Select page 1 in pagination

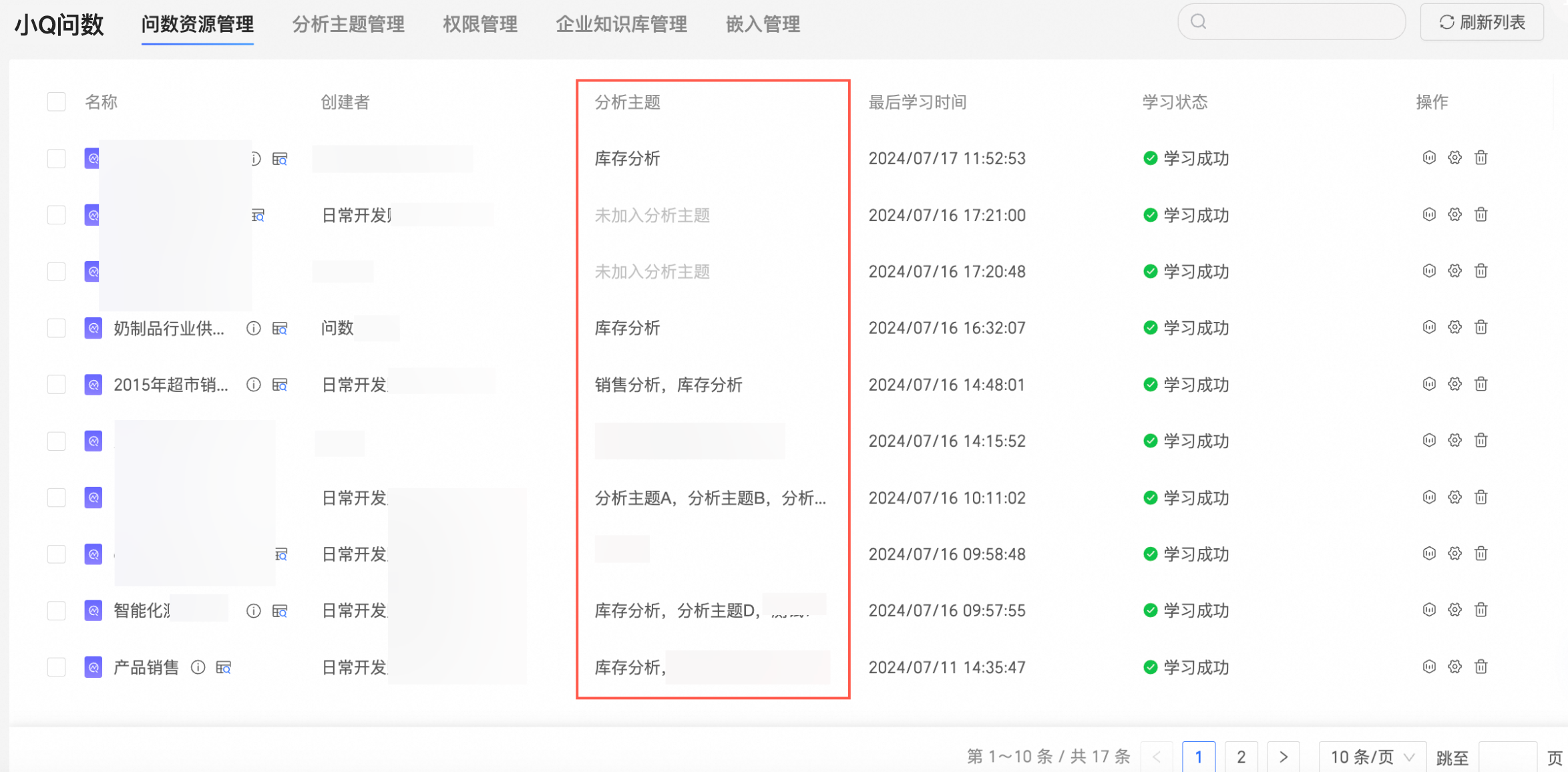coord(1199,757)
